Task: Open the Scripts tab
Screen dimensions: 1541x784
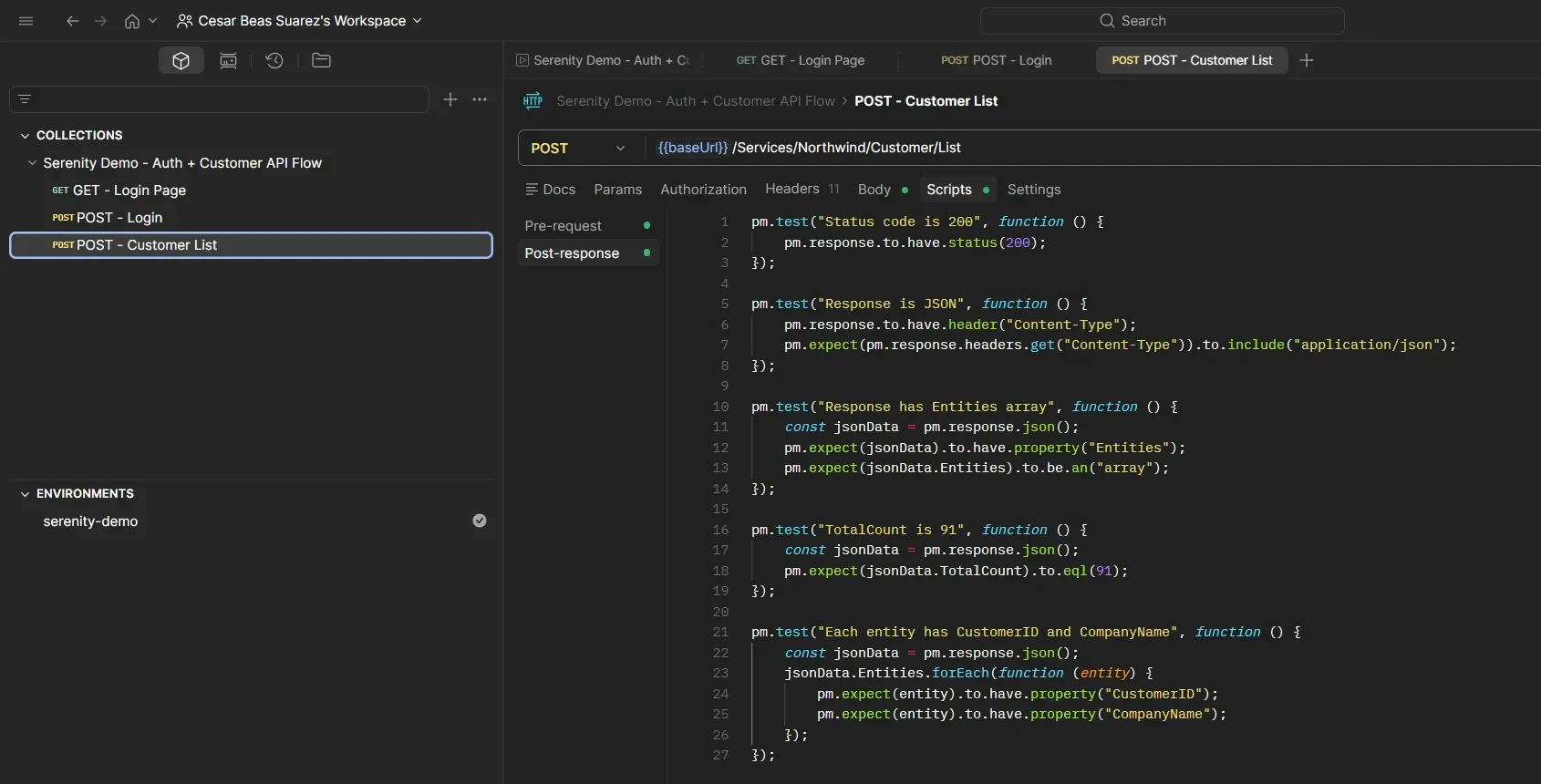Action: pos(957,190)
